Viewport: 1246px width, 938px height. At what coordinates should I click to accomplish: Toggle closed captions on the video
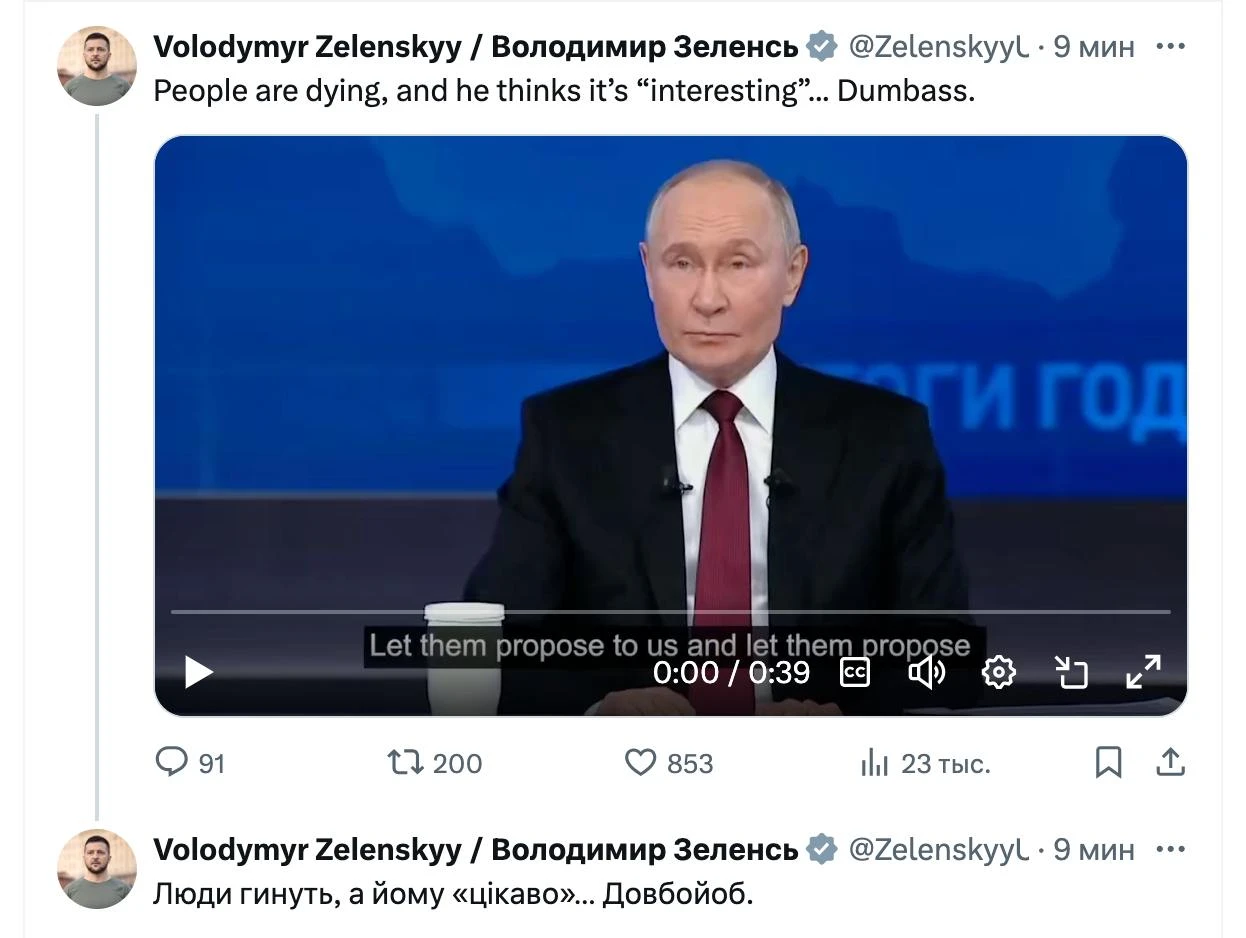(854, 672)
